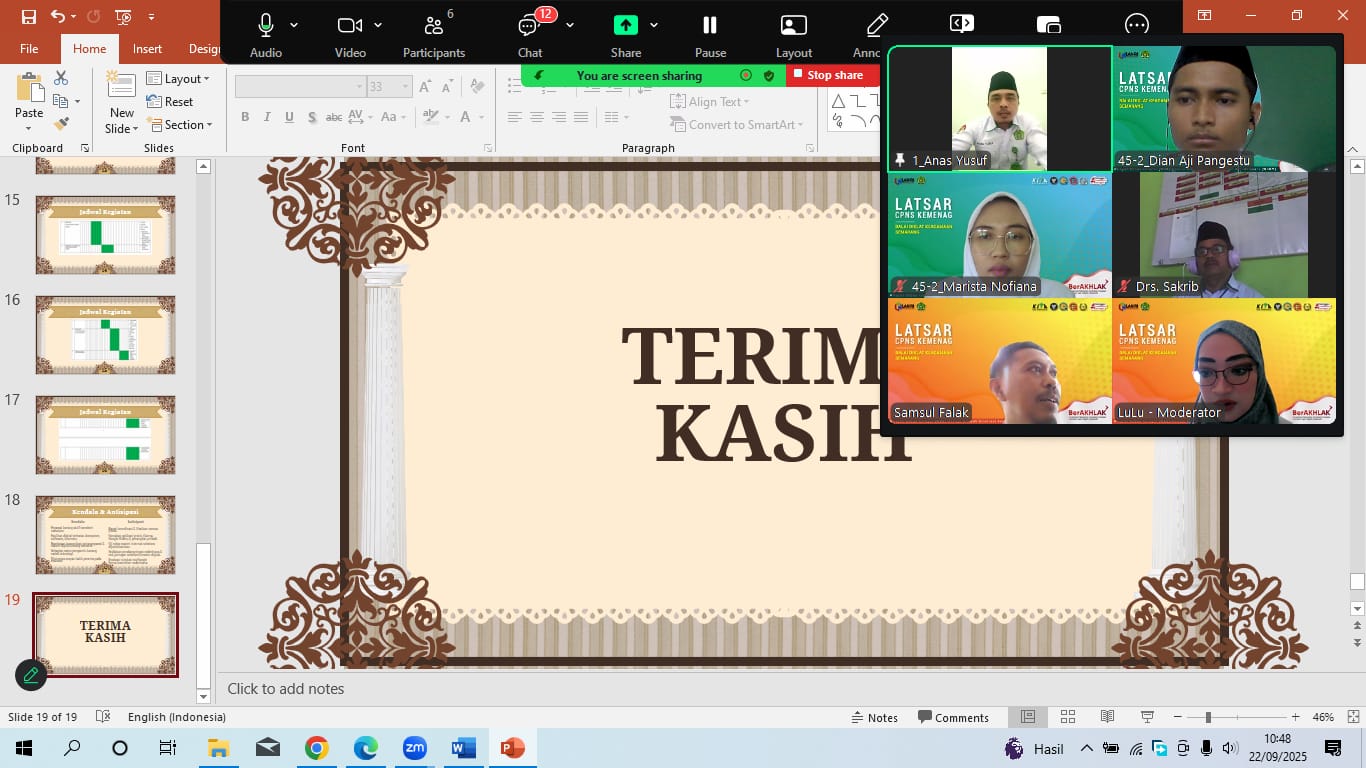Switch to the Insert ribbon tab
This screenshot has height=768, width=1366.
147,49
